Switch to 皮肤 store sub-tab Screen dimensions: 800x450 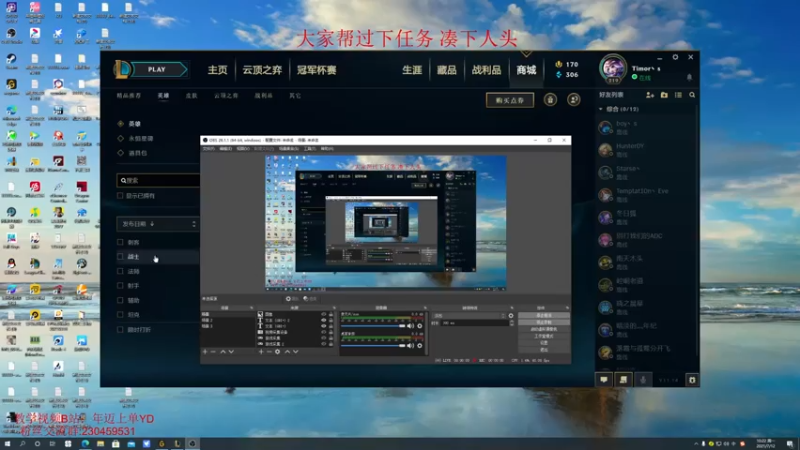click(191, 95)
